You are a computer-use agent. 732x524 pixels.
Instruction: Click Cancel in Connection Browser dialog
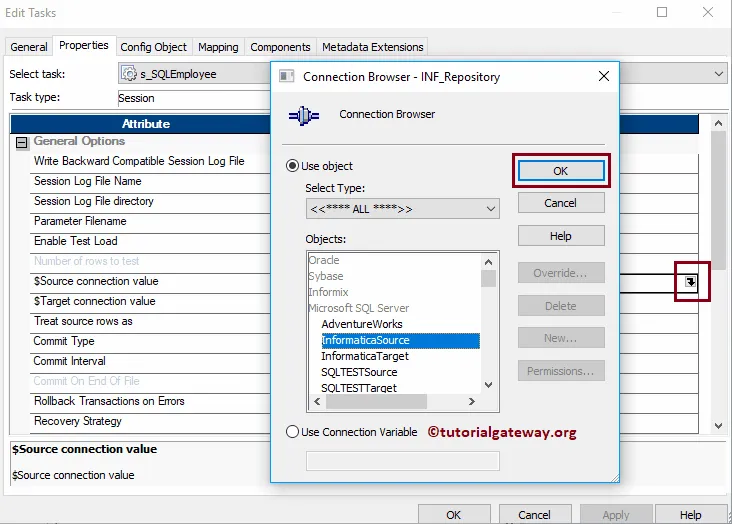[x=561, y=203]
